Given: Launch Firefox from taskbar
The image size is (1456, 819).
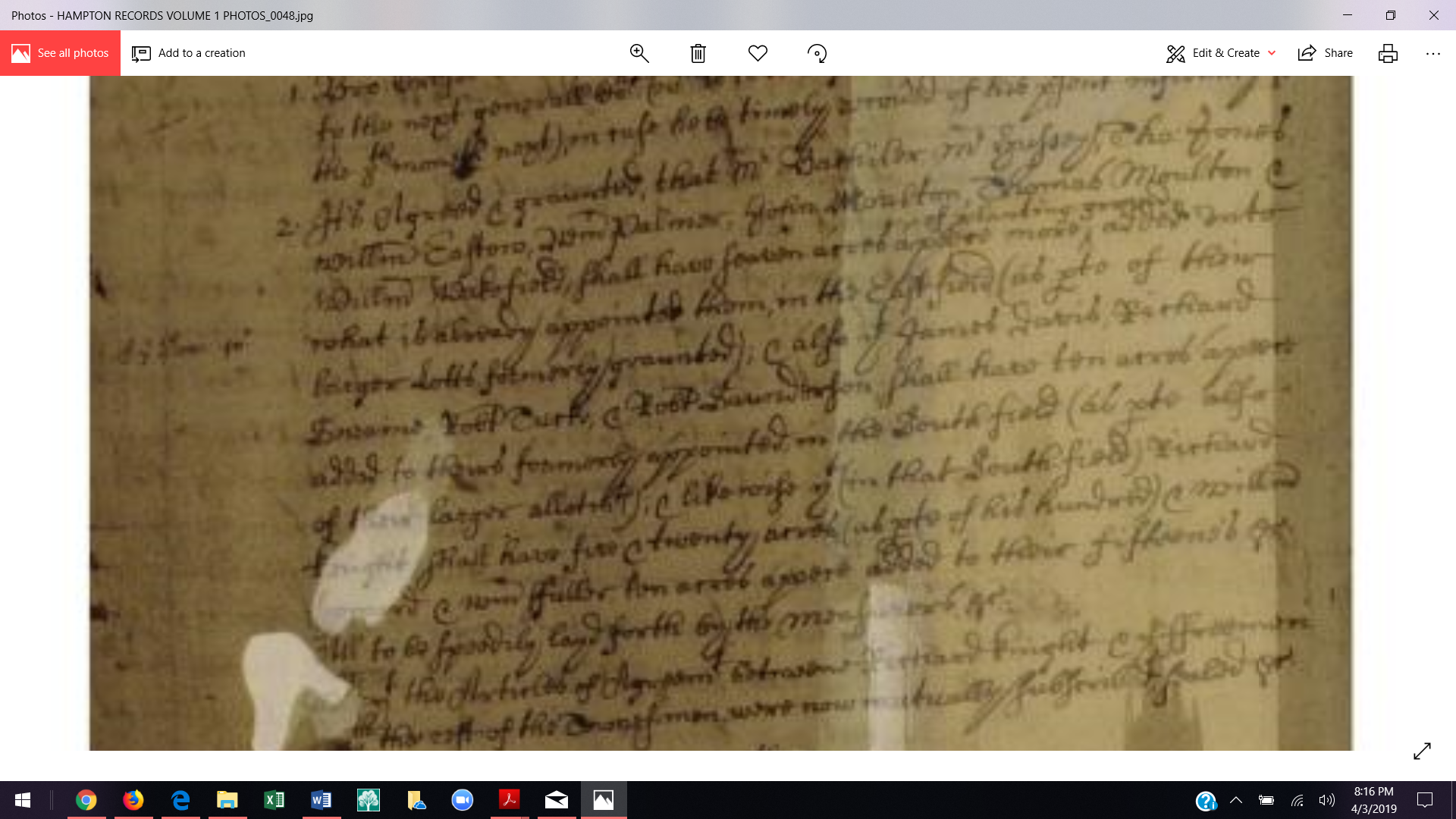Looking at the screenshot, I should tap(133, 800).
